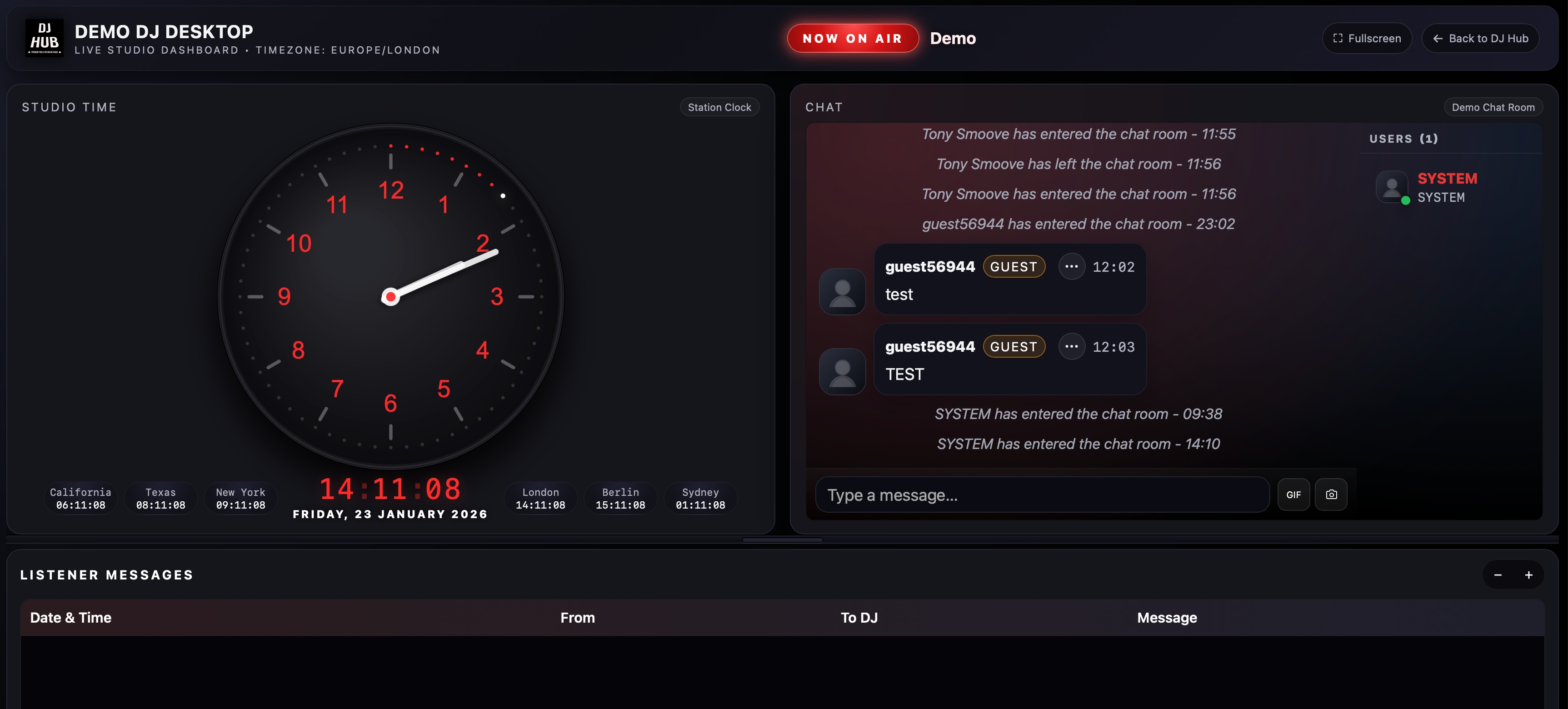Screen dimensions: 1568x709
Task: Select the London timezone chip
Action: (540, 498)
